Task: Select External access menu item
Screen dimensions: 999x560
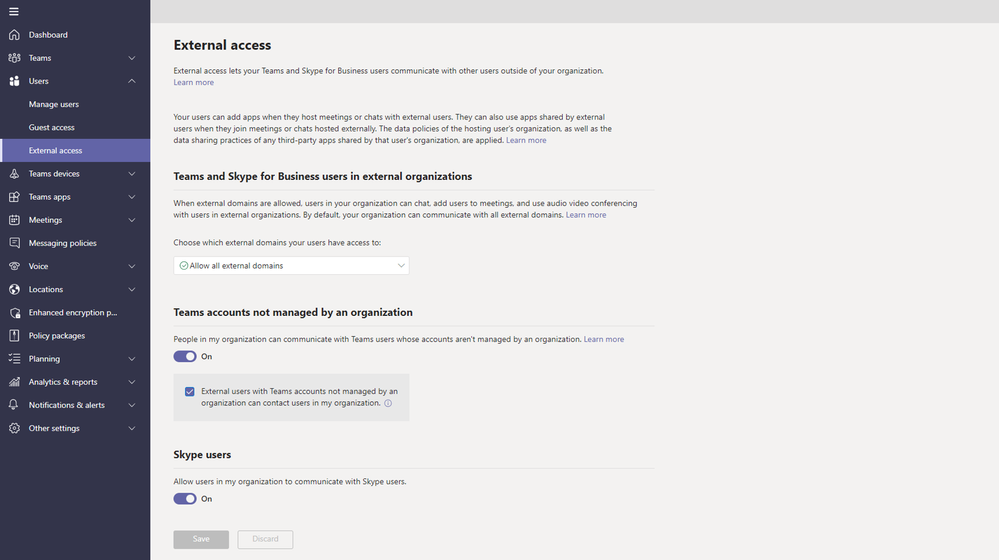Action: click(75, 150)
